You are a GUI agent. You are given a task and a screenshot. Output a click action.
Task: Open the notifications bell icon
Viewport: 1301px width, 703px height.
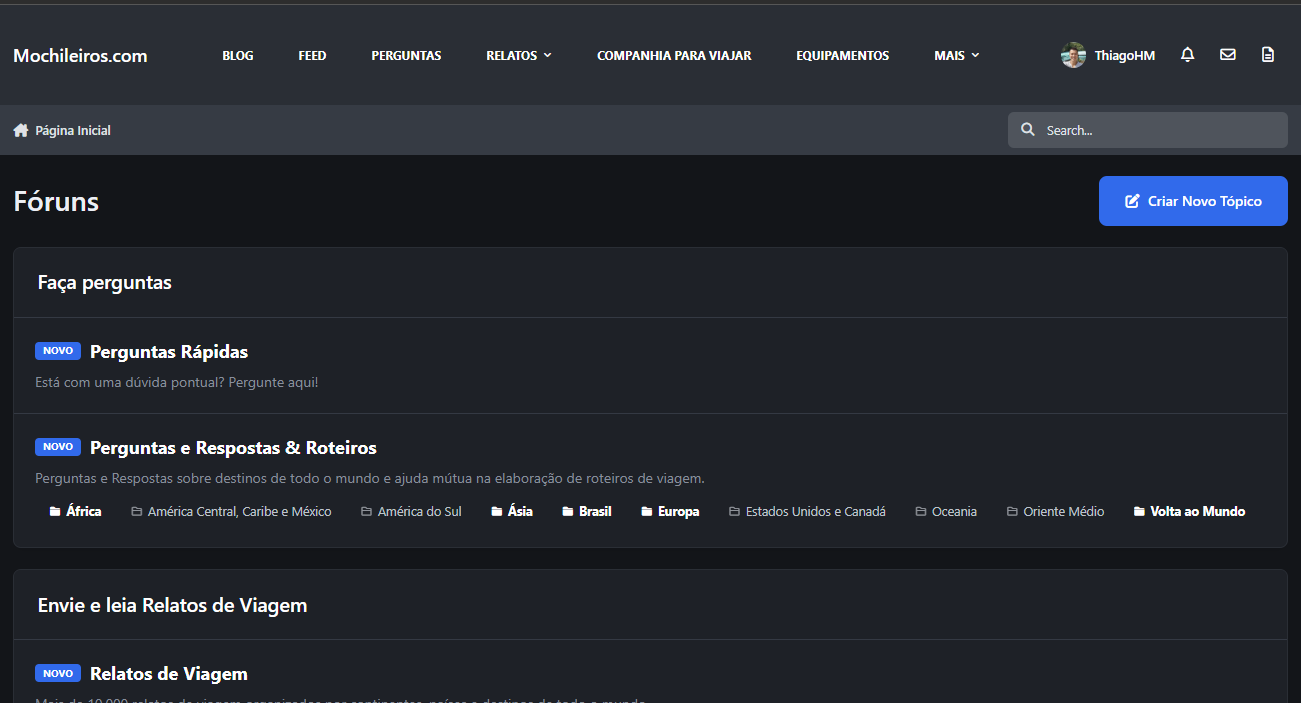tap(1187, 55)
